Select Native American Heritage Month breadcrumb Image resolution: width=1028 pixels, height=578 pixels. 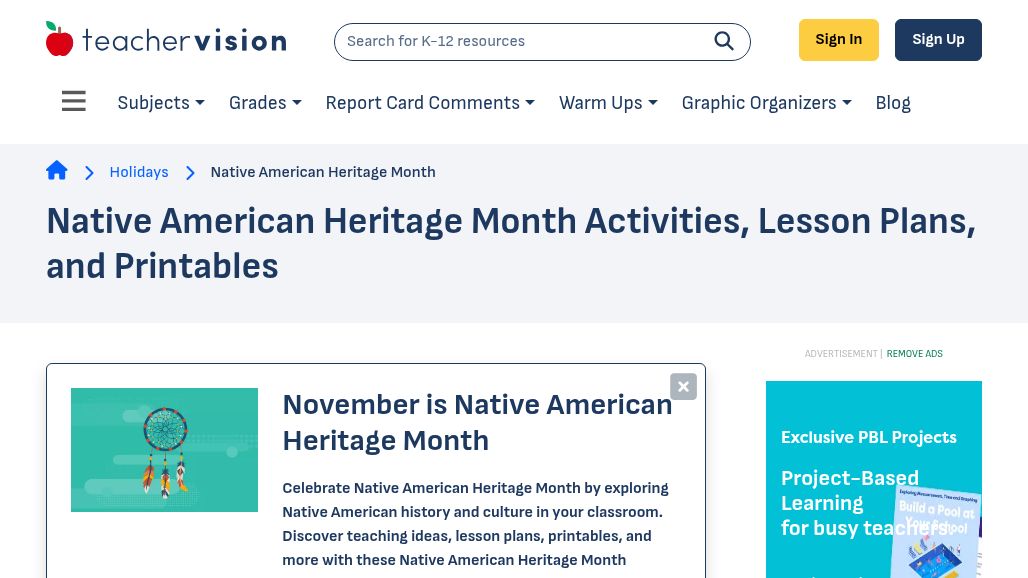pos(322,172)
